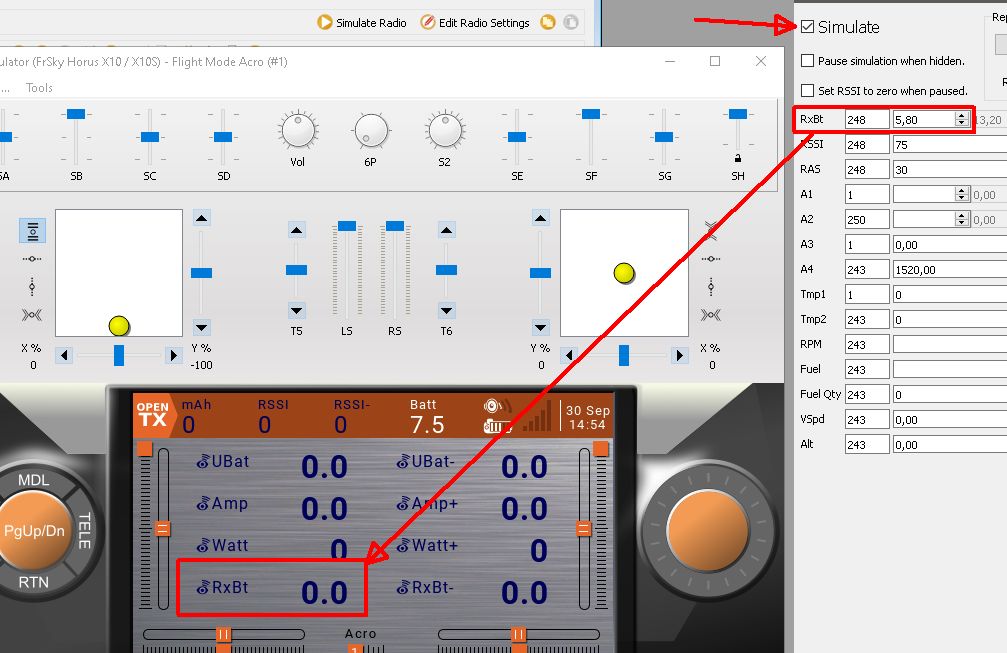The height and width of the screenshot is (653, 1007).
Task: Click right stick horizontal trim right arrow
Action: pyautogui.click(x=679, y=355)
